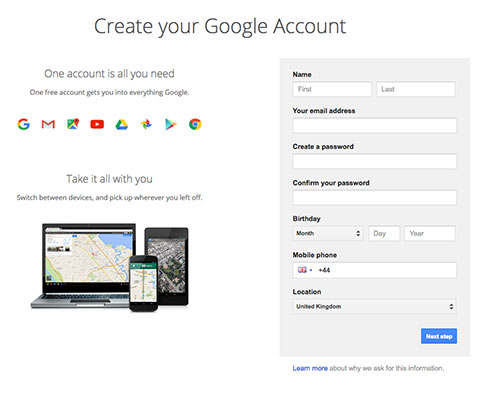This screenshot has height=400, width=497.
Task: Focus the First name field
Action: pyautogui.click(x=332, y=89)
